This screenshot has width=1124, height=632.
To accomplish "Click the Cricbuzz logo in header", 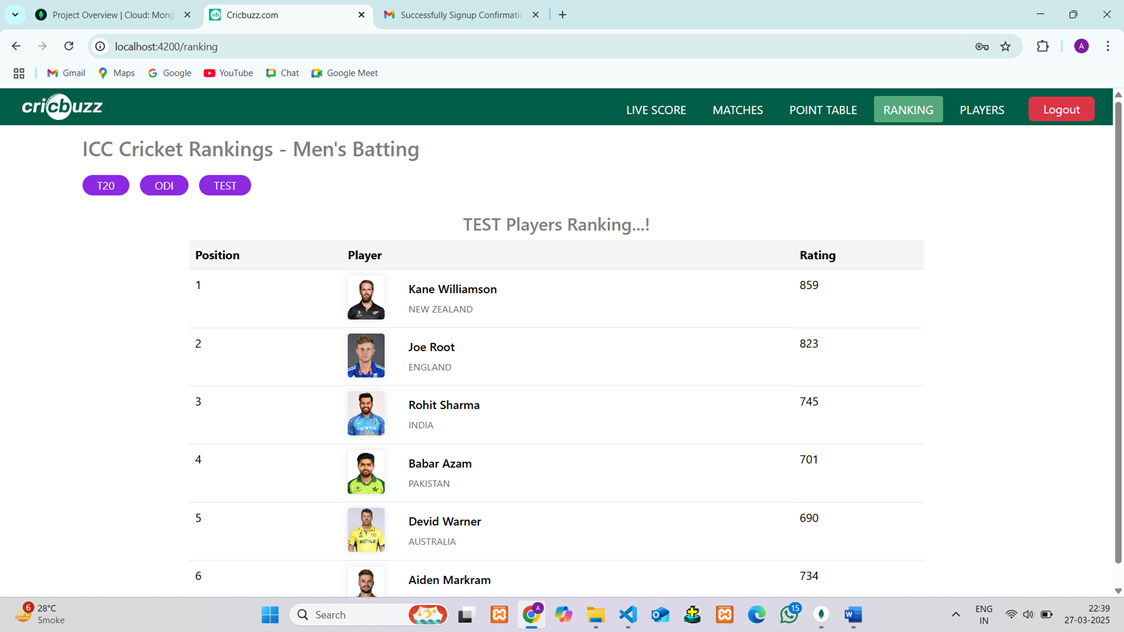I will tap(62, 107).
